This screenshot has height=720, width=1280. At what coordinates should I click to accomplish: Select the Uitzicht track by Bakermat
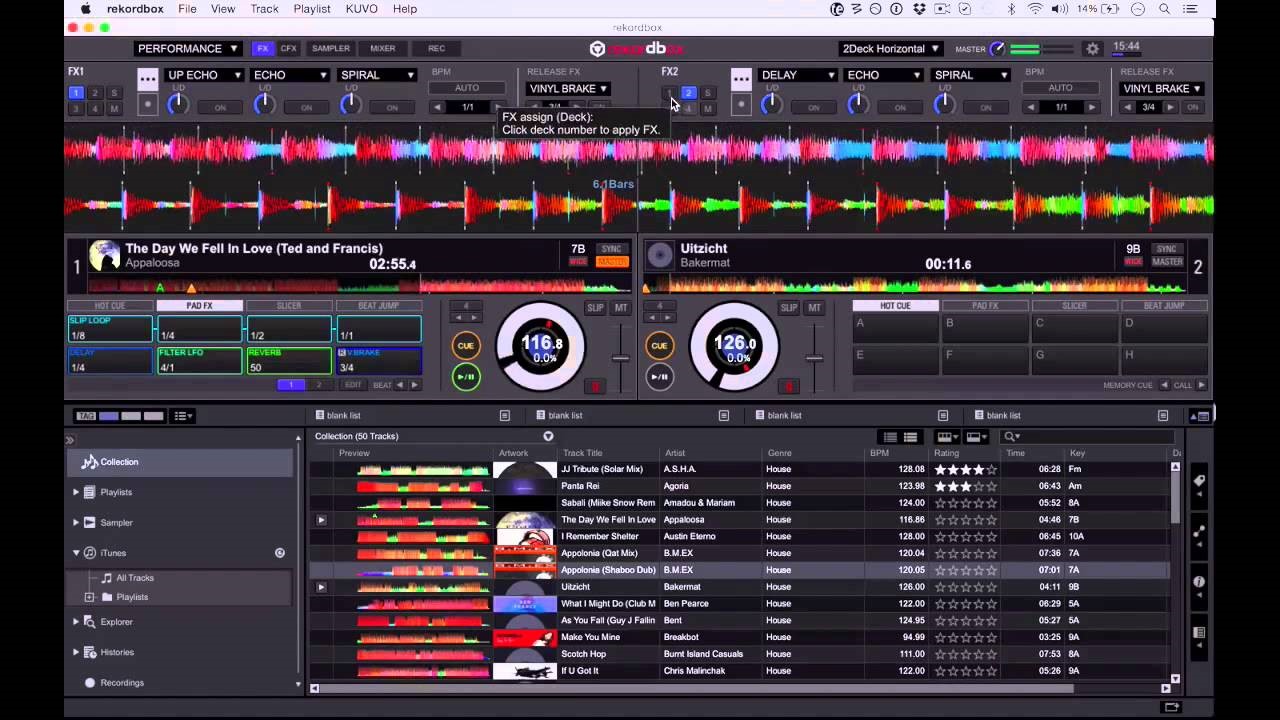pyautogui.click(x=600, y=587)
